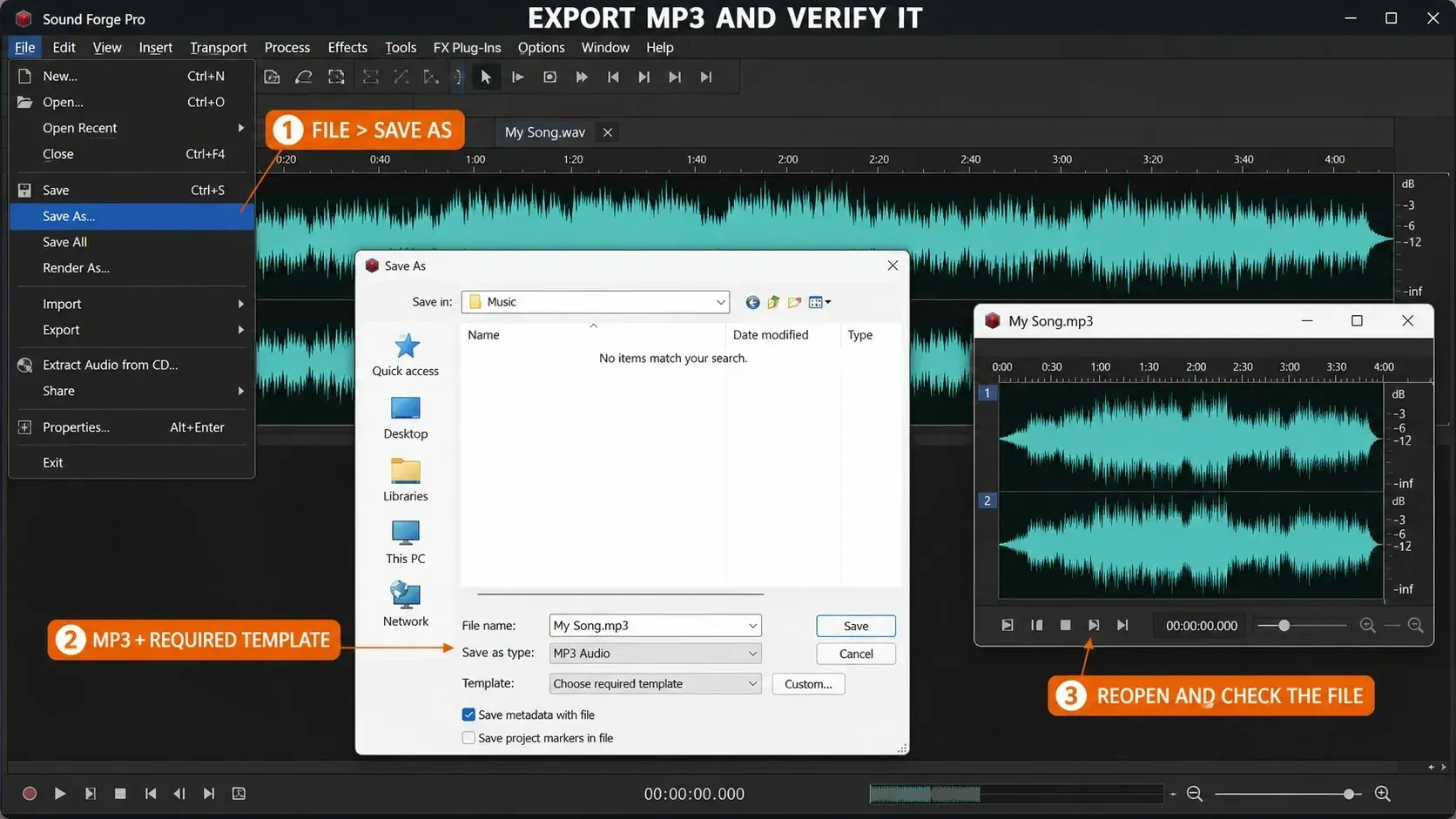The width and height of the screenshot is (1456, 819).
Task: Adjust zoom slider in My Song.mp3 window
Action: coord(1284,626)
